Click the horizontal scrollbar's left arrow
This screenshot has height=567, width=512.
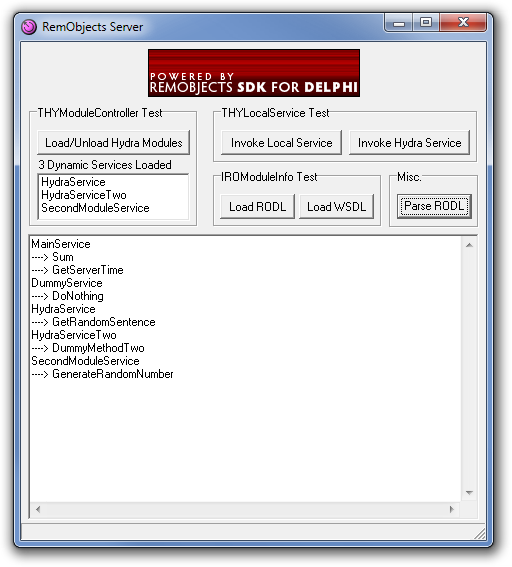point(38,509)
